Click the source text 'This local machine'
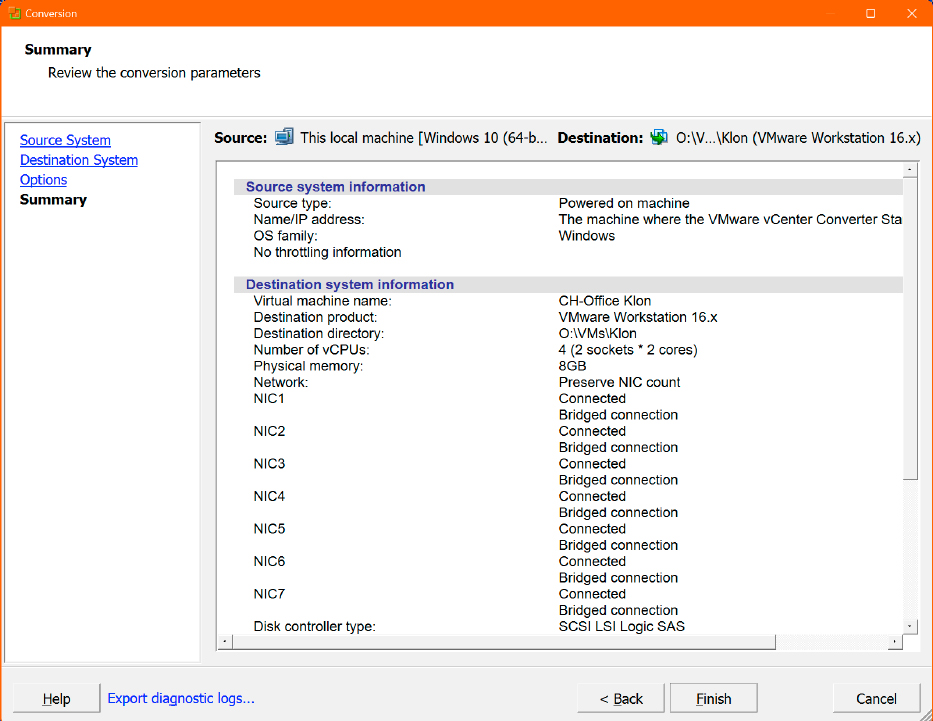933x721 pixels. [x=356, y=138]
